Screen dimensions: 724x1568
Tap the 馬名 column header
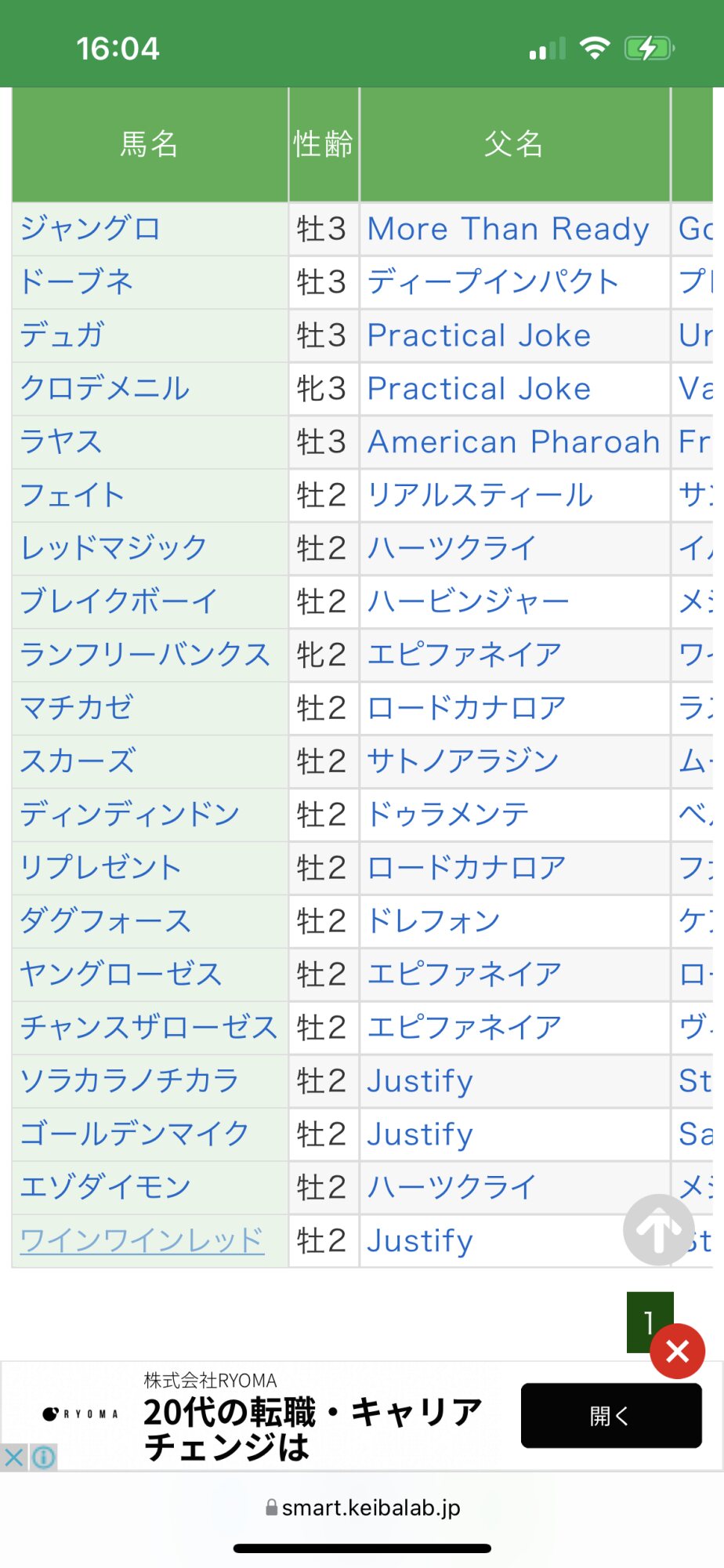point(150,144)
